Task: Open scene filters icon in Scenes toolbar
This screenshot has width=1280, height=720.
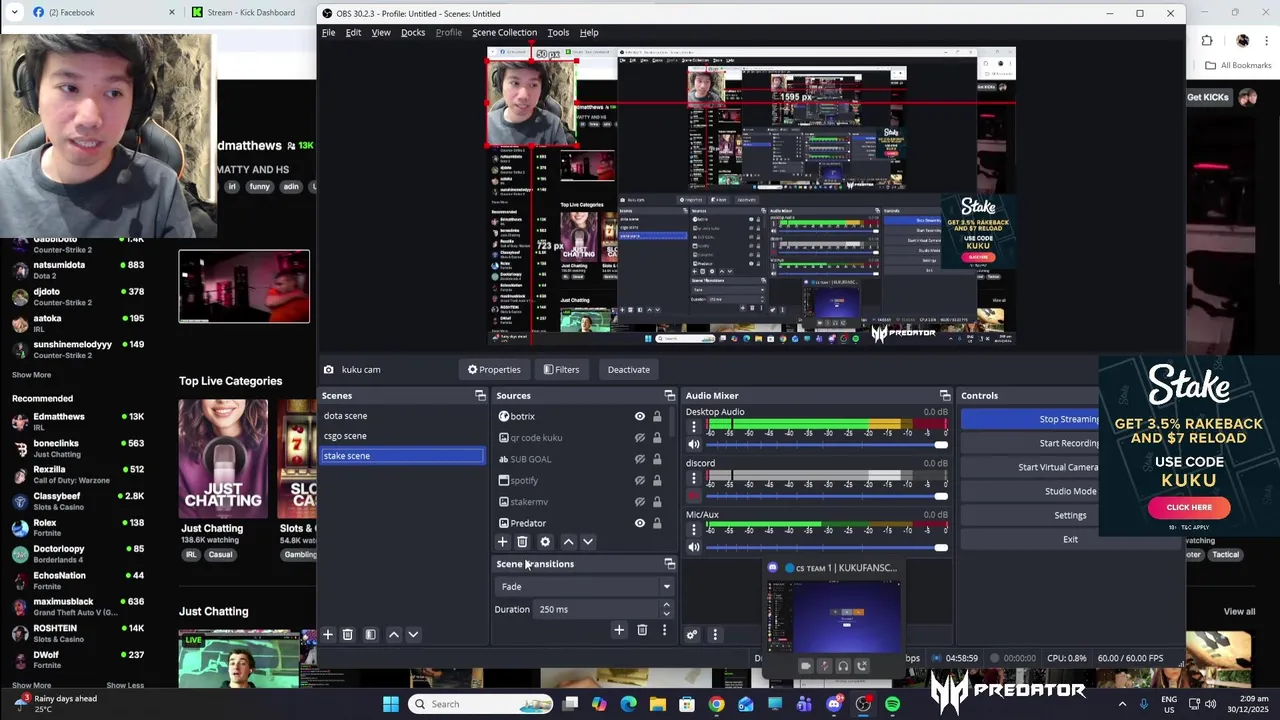Action: pyautogui.click(x=370, y=635)
